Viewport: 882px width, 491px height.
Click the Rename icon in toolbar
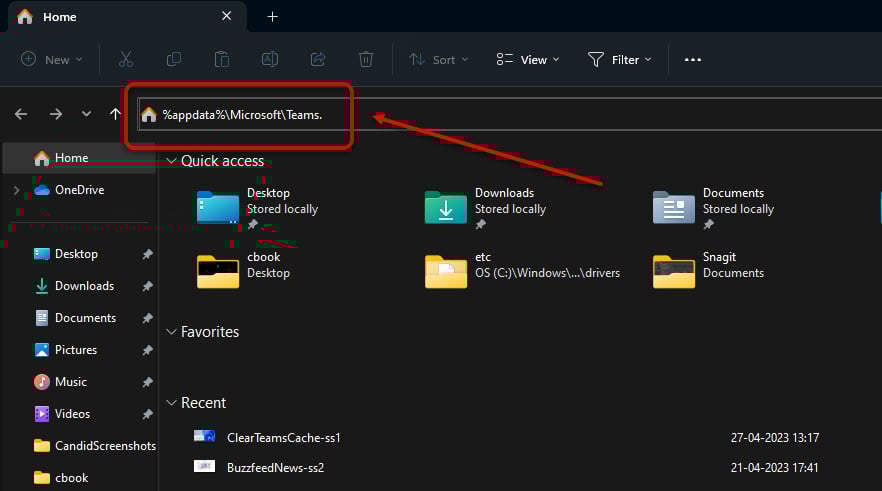270,59
